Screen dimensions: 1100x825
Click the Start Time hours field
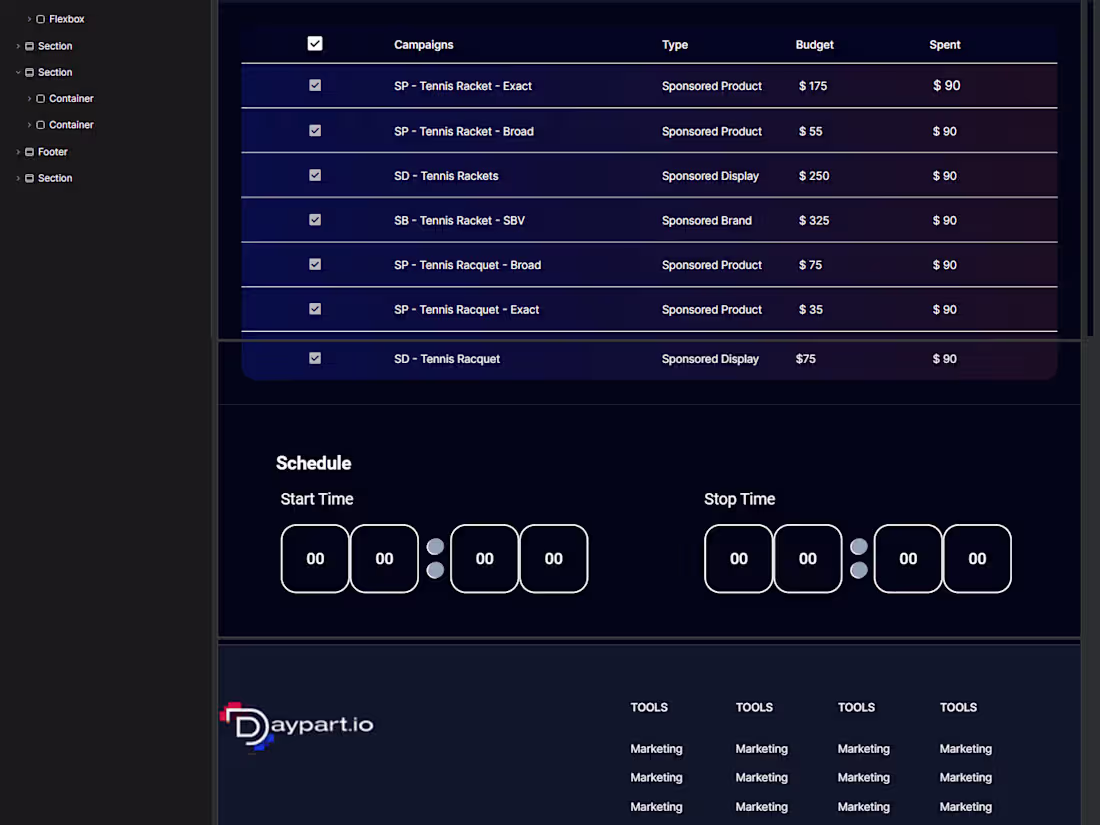tap(315, 558)
